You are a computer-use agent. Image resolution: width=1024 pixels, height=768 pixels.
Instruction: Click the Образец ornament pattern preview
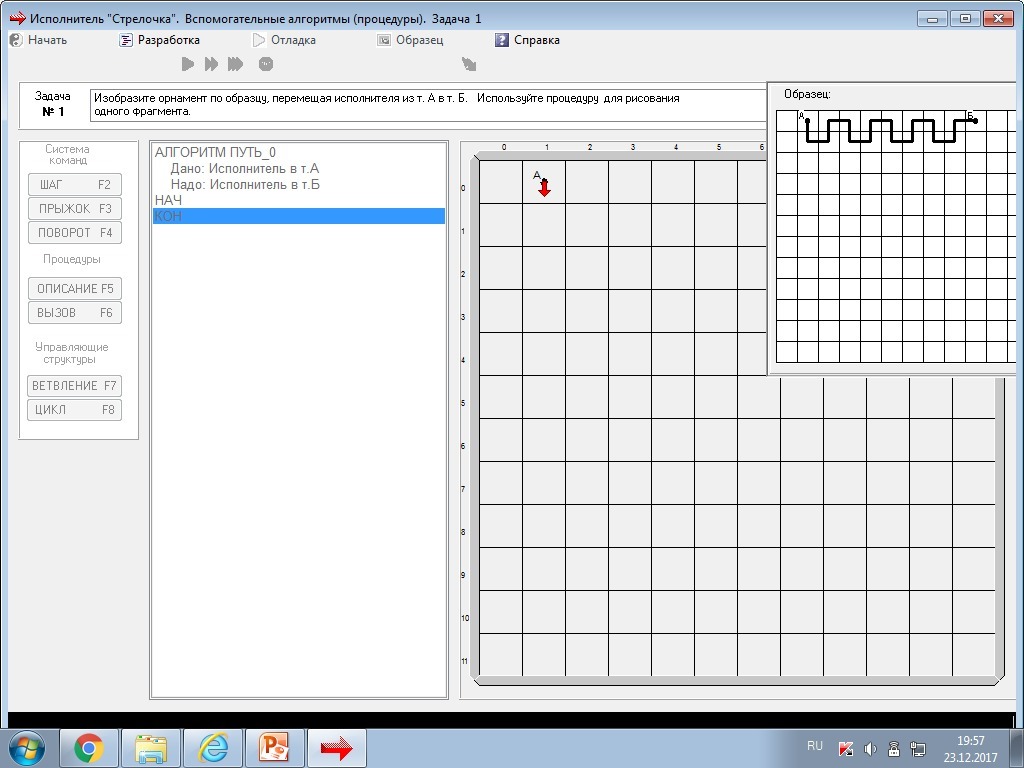coord(895,236)
